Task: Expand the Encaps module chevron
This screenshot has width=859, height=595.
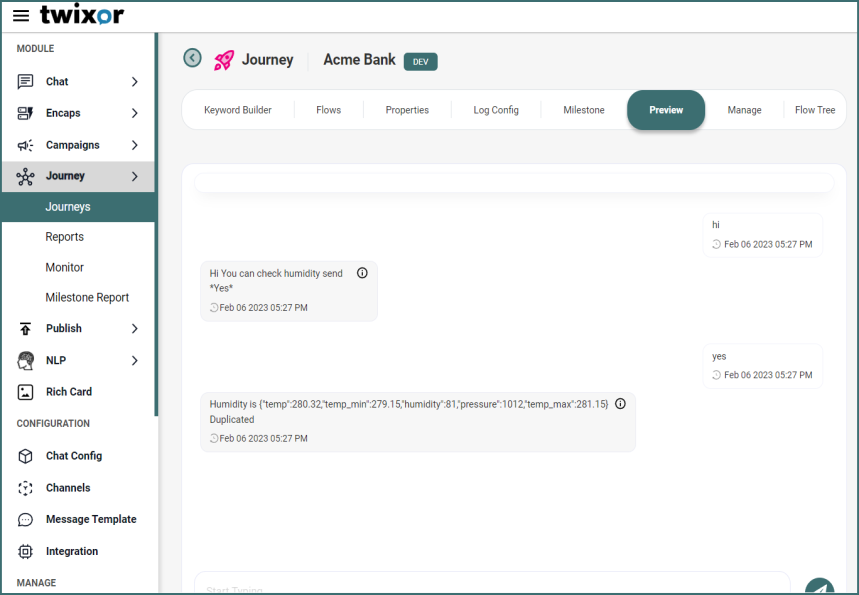Action: 135,114
